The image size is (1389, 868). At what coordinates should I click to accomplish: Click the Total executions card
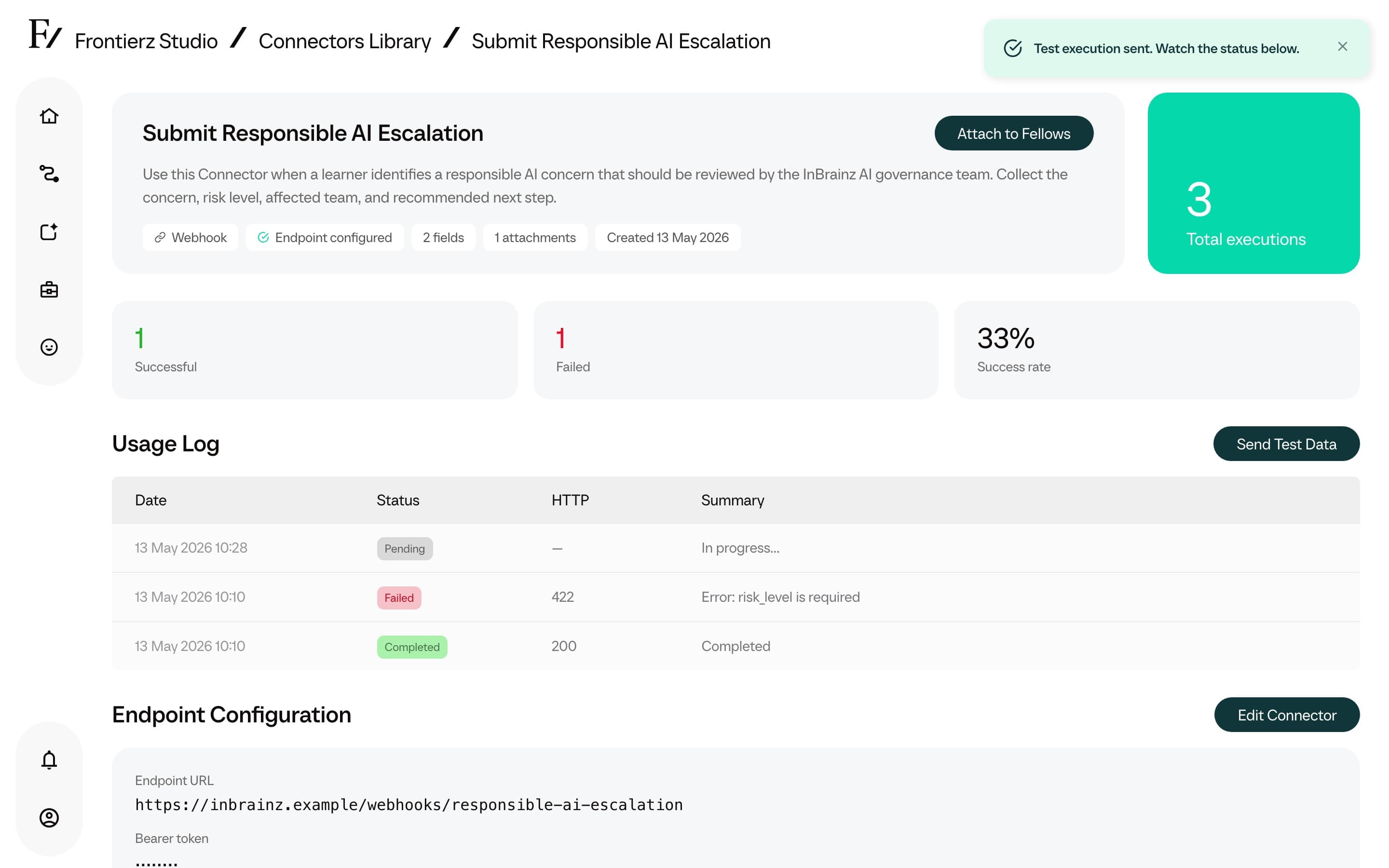pos(1253,183)
